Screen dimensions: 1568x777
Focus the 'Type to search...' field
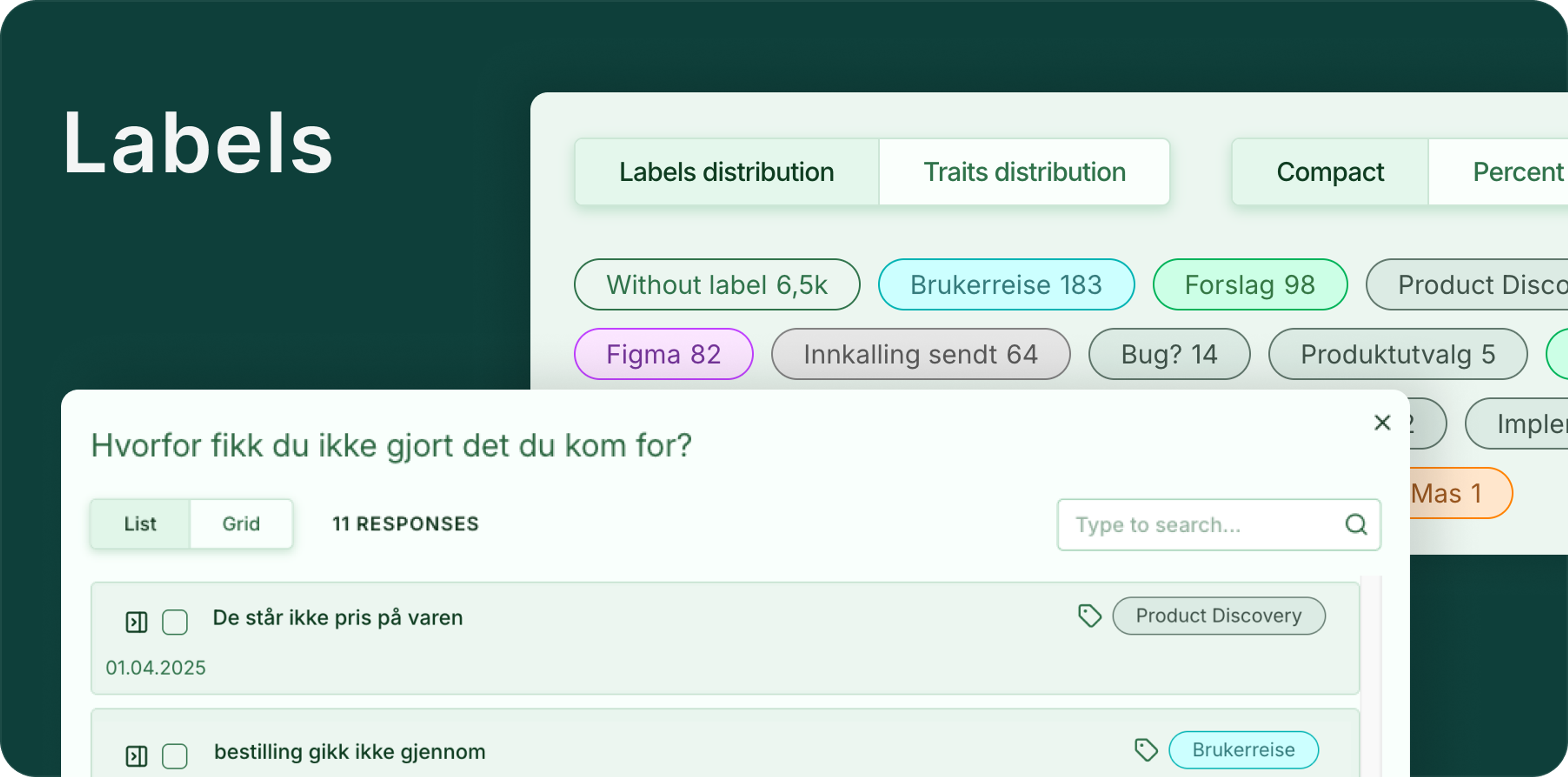pyautogui.click(x=1199, y=525)
